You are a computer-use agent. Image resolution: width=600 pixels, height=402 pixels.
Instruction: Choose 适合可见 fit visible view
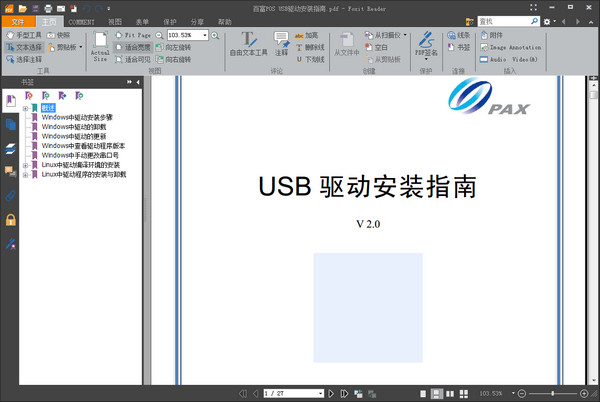tap(133, 59)
